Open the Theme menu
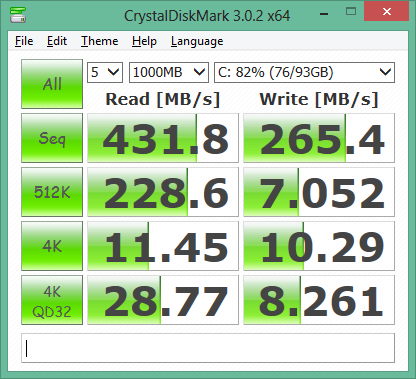 tap(100, 41)
